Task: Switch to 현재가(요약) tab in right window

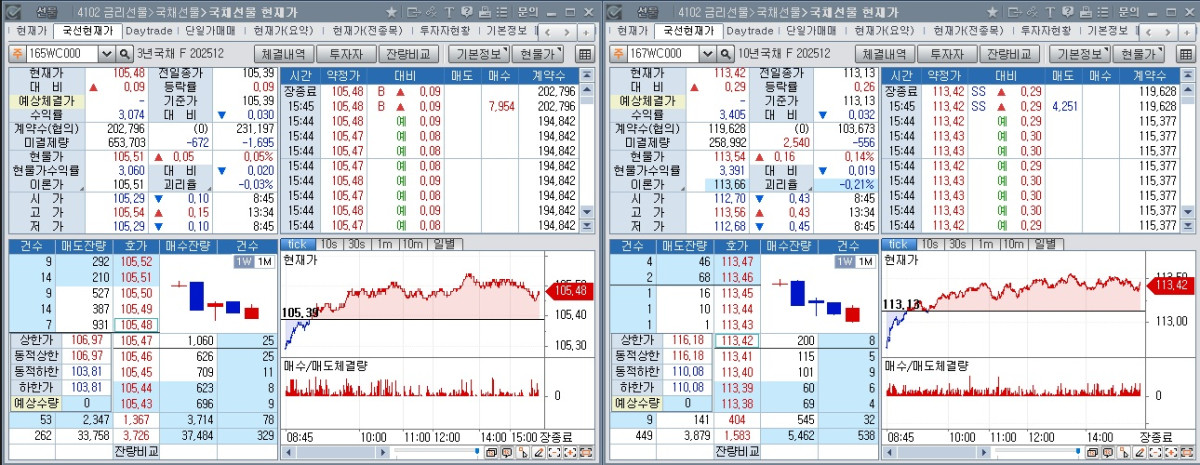Action: point(886,31)
